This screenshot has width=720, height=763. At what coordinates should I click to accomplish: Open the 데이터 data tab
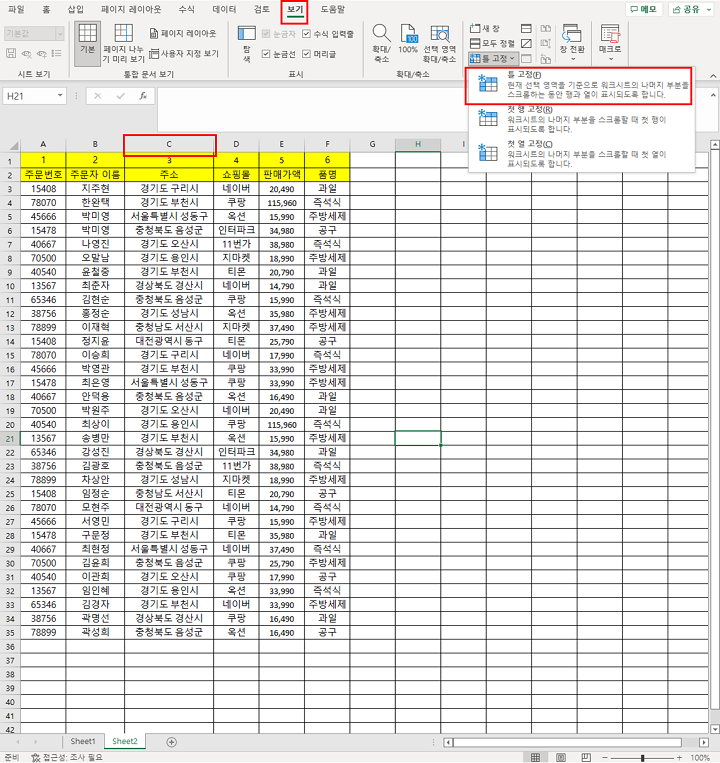click(x=224, y=9)
